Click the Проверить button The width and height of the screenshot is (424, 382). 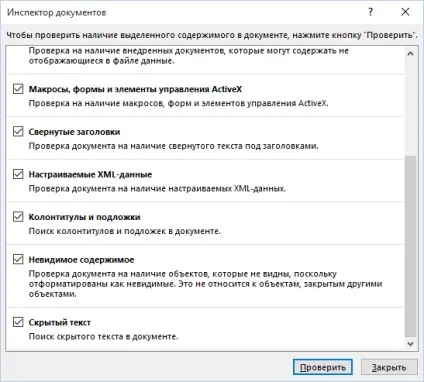point(323,367)
